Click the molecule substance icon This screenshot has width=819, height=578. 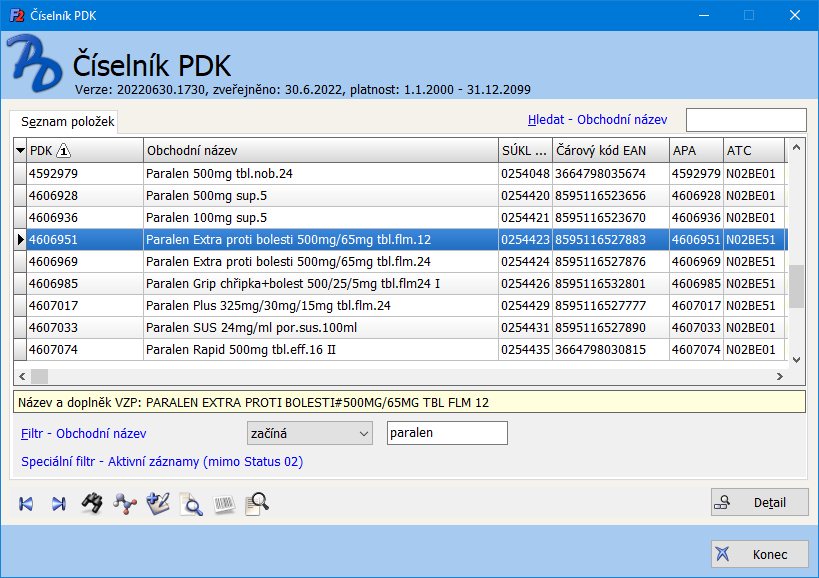click(x=125, y=504)
